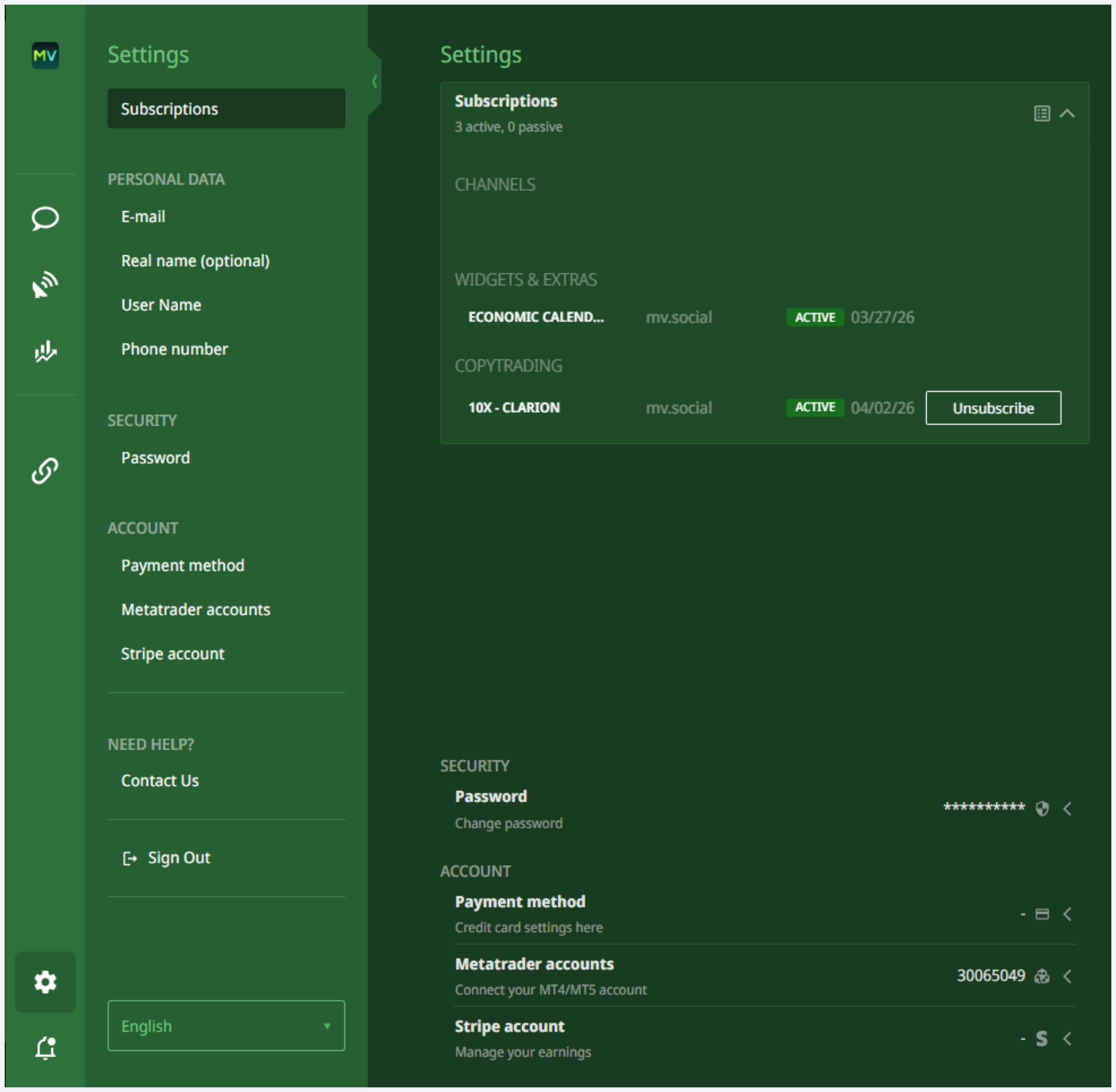Click Metatrader accounts heading in main panel
1116x1092 pixels.
[x=534, y=964]
